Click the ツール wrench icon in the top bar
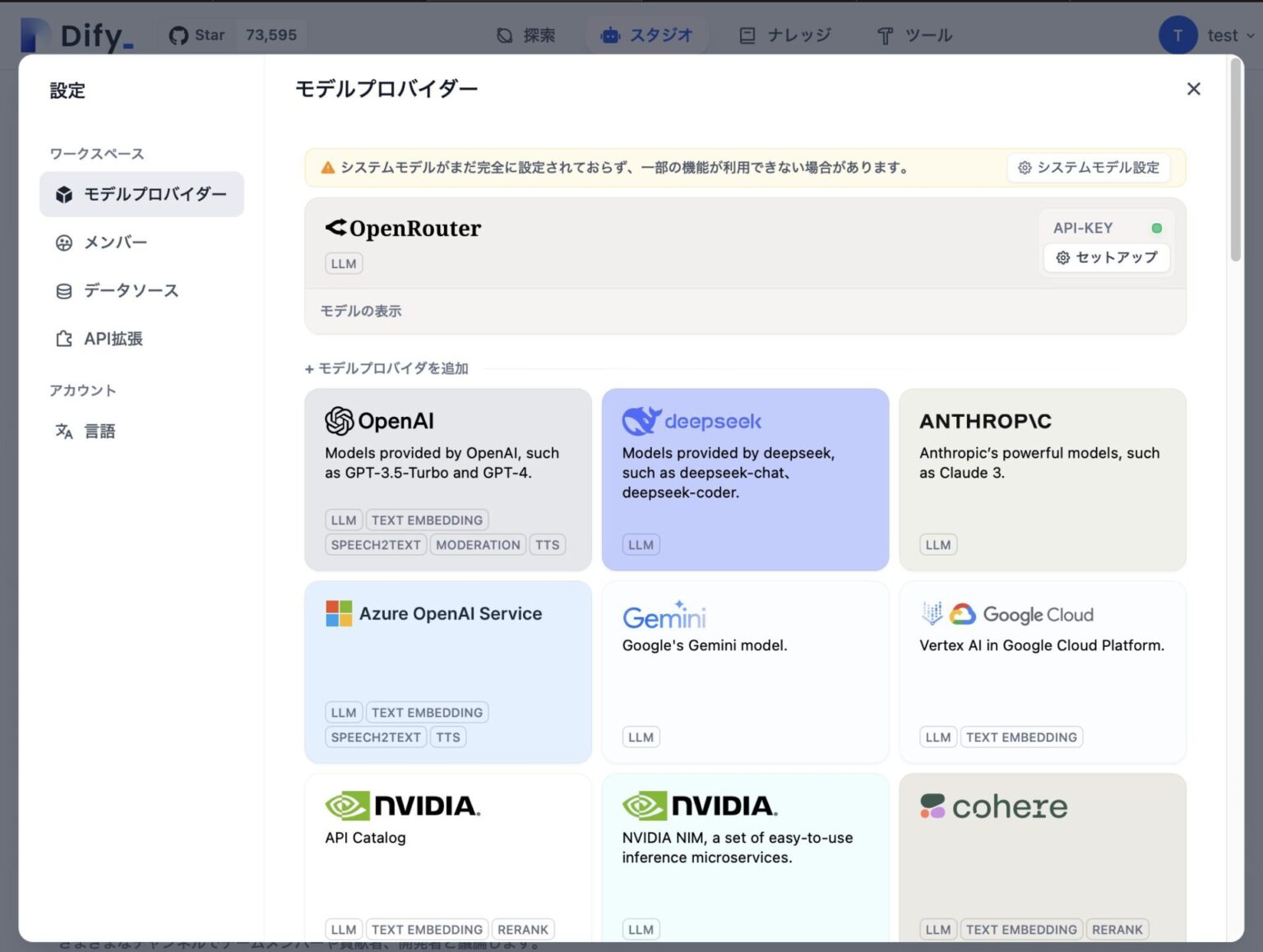The image size is (1263, 952). [x=884, y=35]
